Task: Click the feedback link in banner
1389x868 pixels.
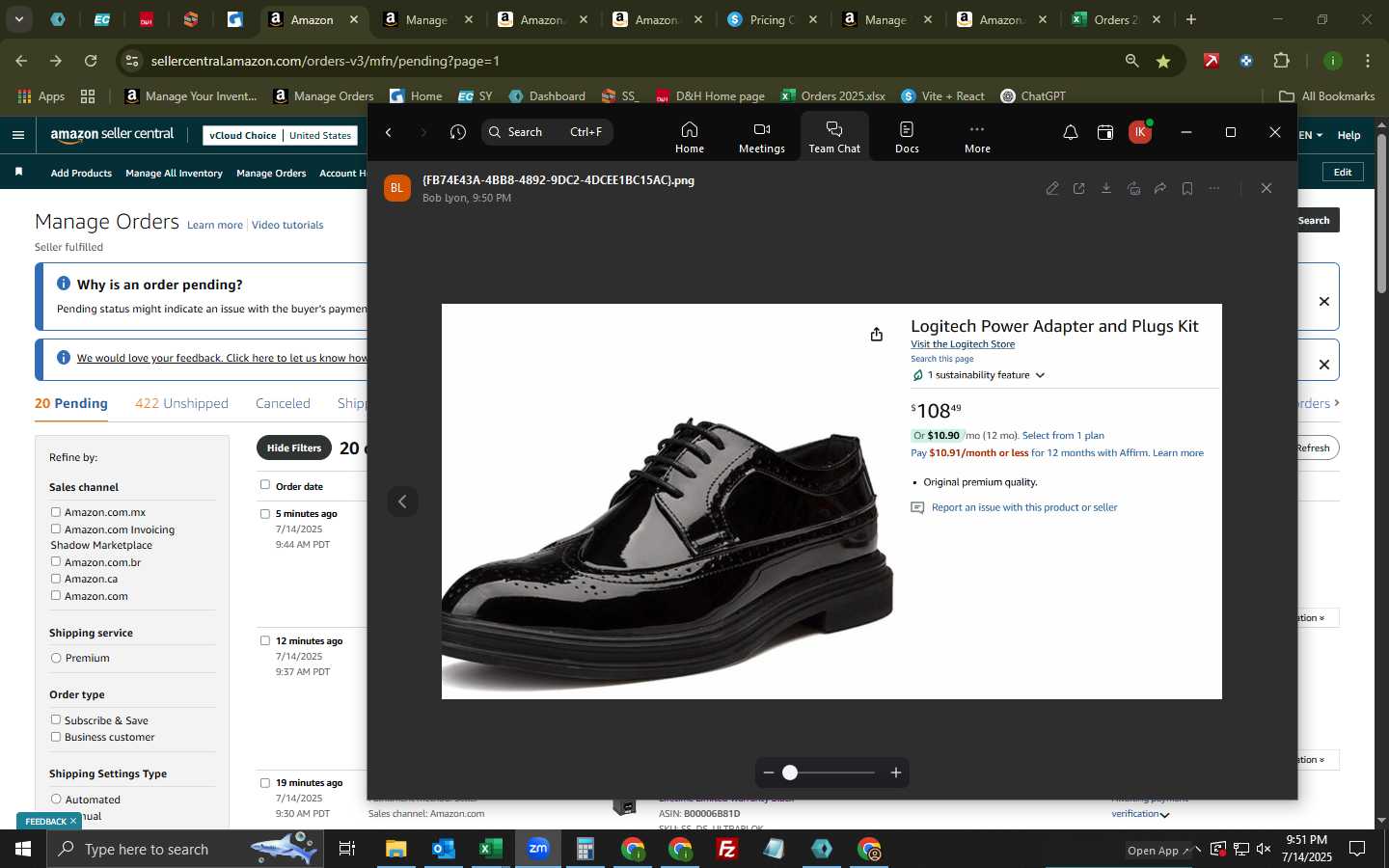Action: [x=222, y=358]
